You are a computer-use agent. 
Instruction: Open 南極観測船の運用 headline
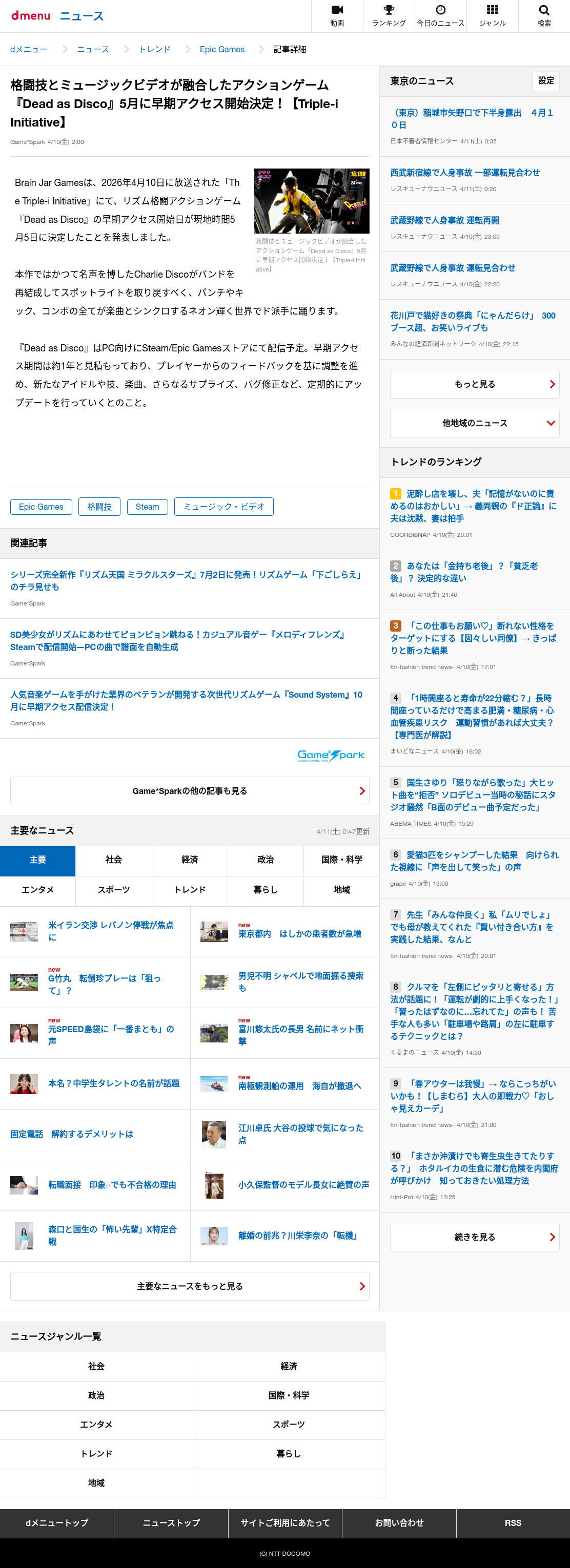(300, 1086)
